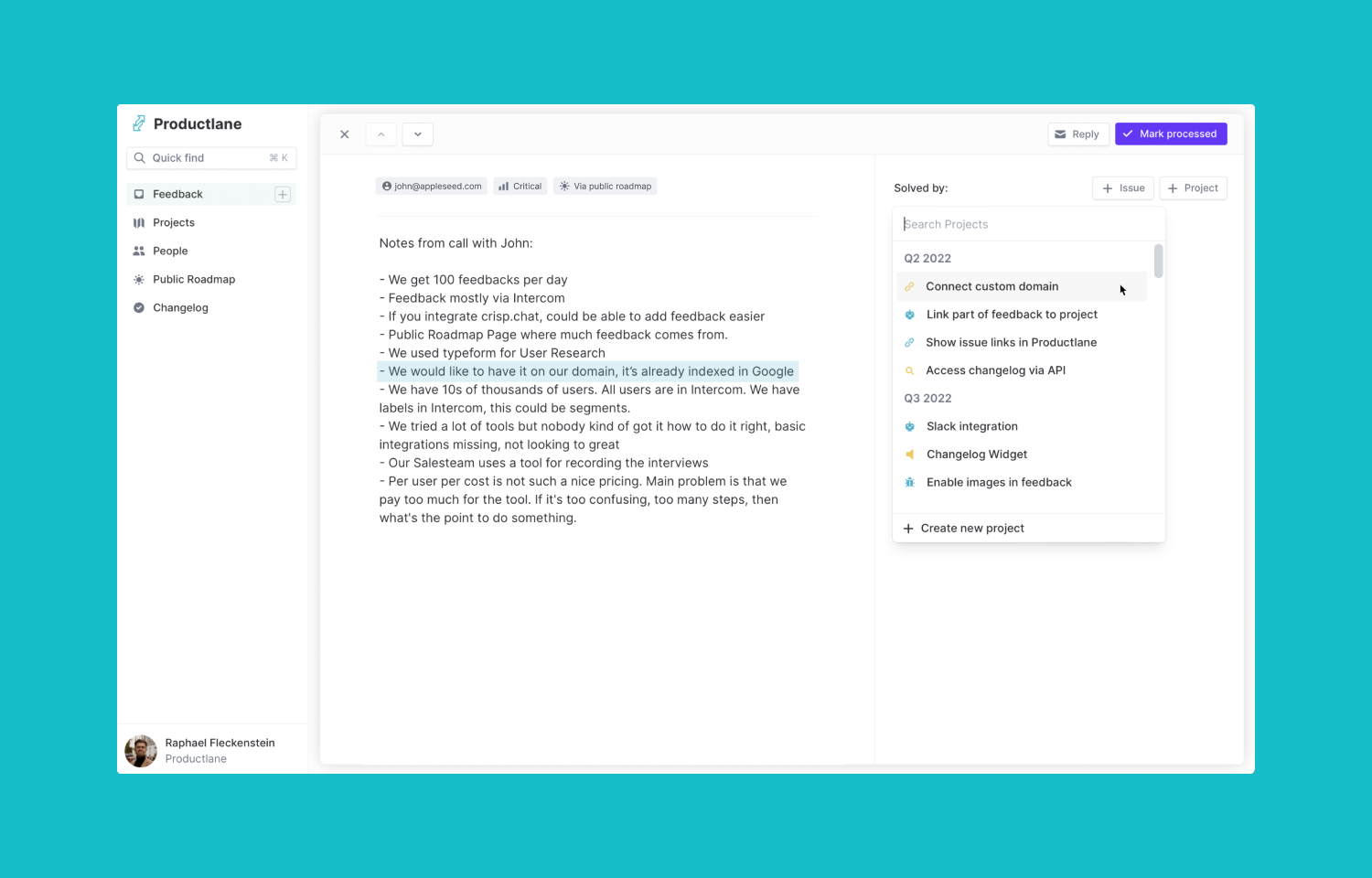
Task: Click Raphael Fleckenstein profile avatar
Action: point(141,751)
